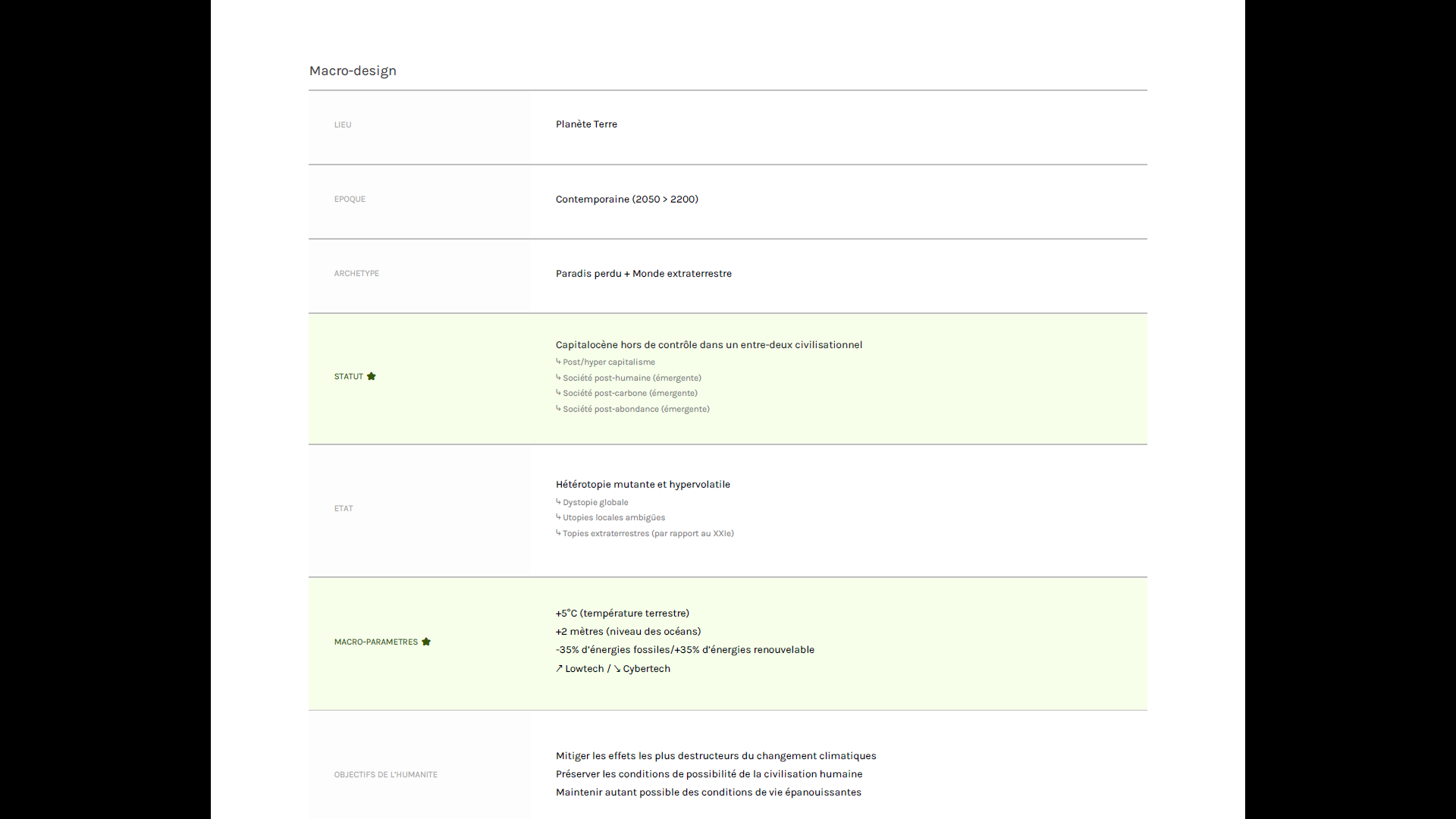Viewport: 1456px width, 819px height.
Task: Click OBJECTIFS DE L'HUMANITE label
Action: coord(385,774)
